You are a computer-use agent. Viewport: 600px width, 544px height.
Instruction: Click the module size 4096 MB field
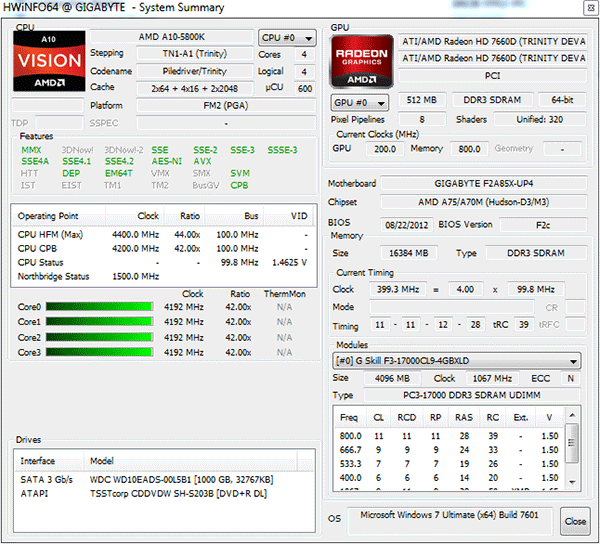point(392,378)
